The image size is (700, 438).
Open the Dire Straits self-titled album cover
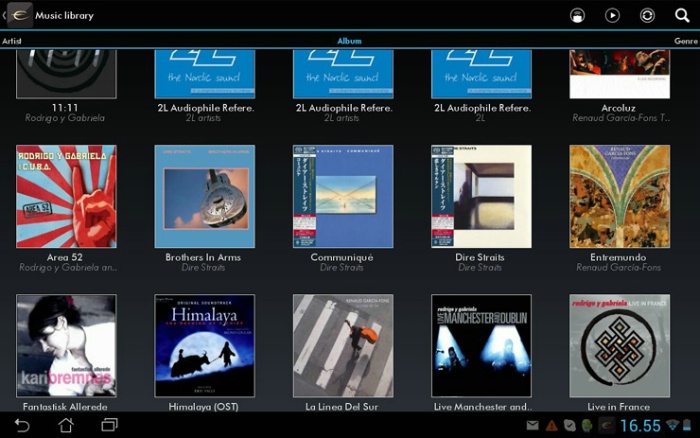pos(481,196)
